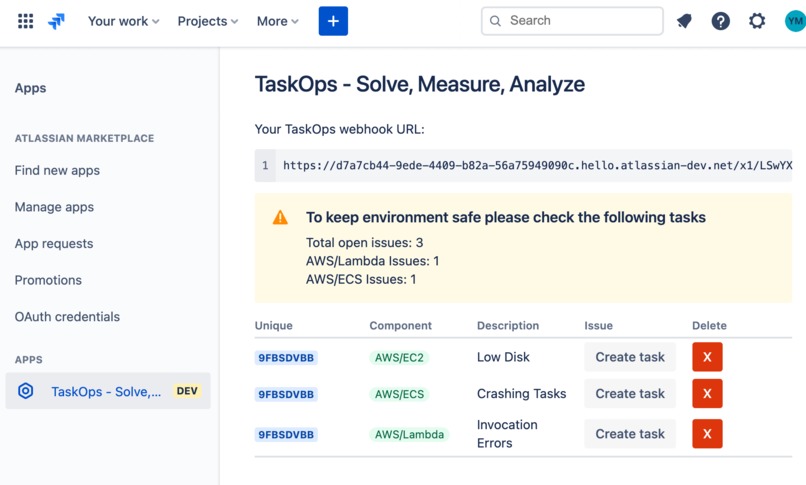Select TaskOps - Solve app in sidebar
The image size is (806, 485).
coord(108,391)
